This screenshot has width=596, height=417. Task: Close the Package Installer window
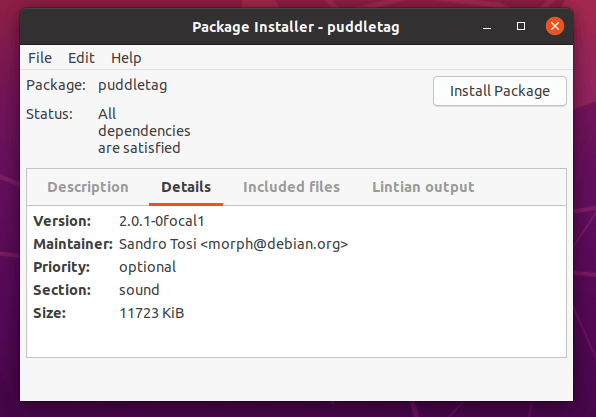point(555,26)
